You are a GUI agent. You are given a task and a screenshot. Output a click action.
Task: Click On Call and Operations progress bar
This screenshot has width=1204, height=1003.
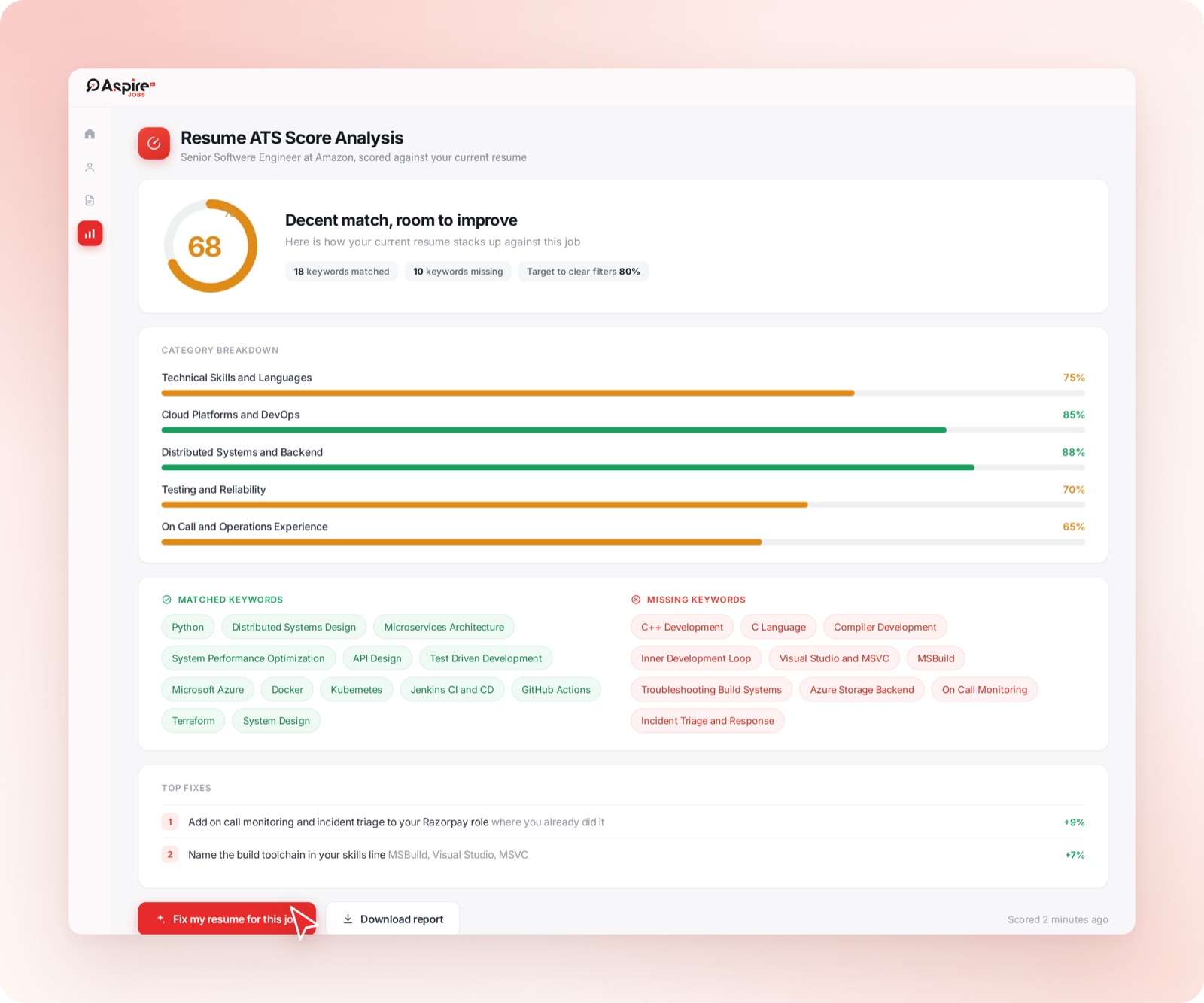(623, 542)
